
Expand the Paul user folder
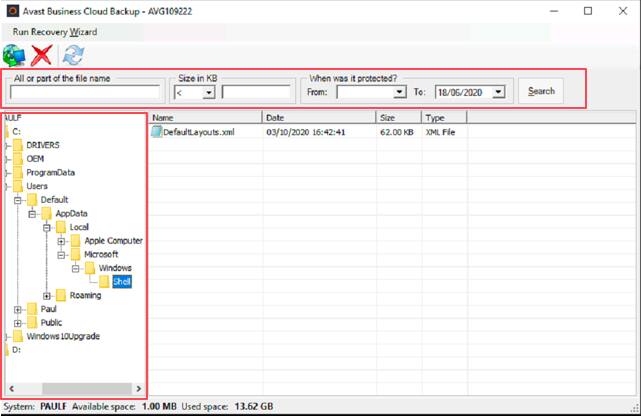click(x=18, y=309)
